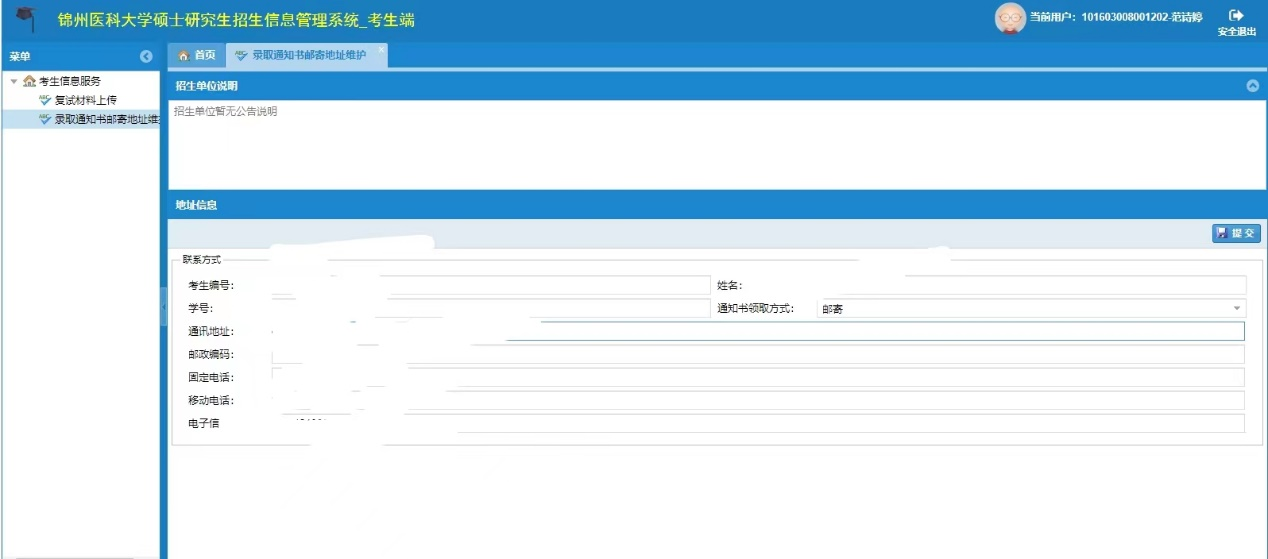1268x559 pixels.
Task: Collapse the 考生信息服务 tree node triangle
Action: 14,81
